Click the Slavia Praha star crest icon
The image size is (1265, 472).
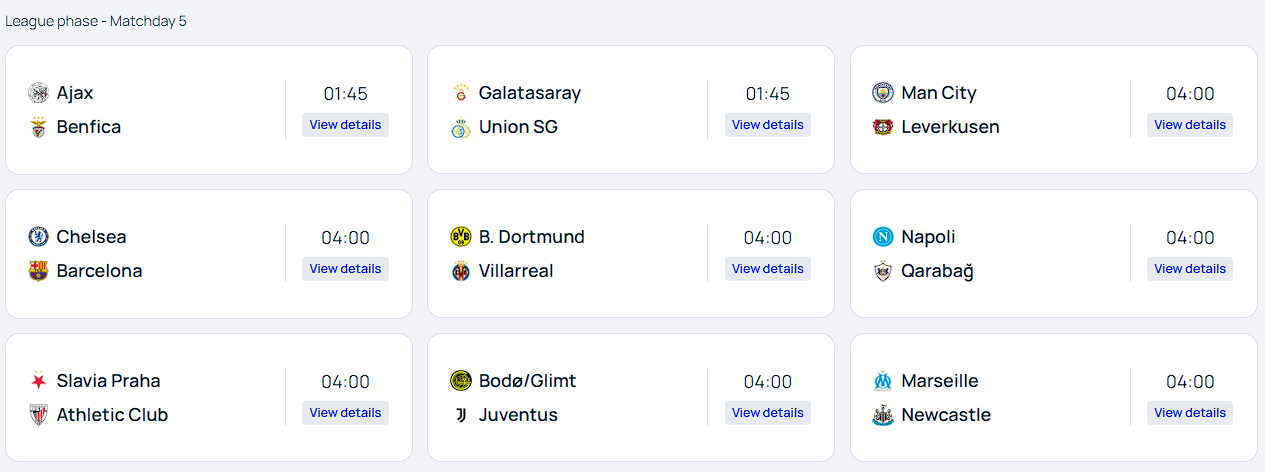point(38,381)
